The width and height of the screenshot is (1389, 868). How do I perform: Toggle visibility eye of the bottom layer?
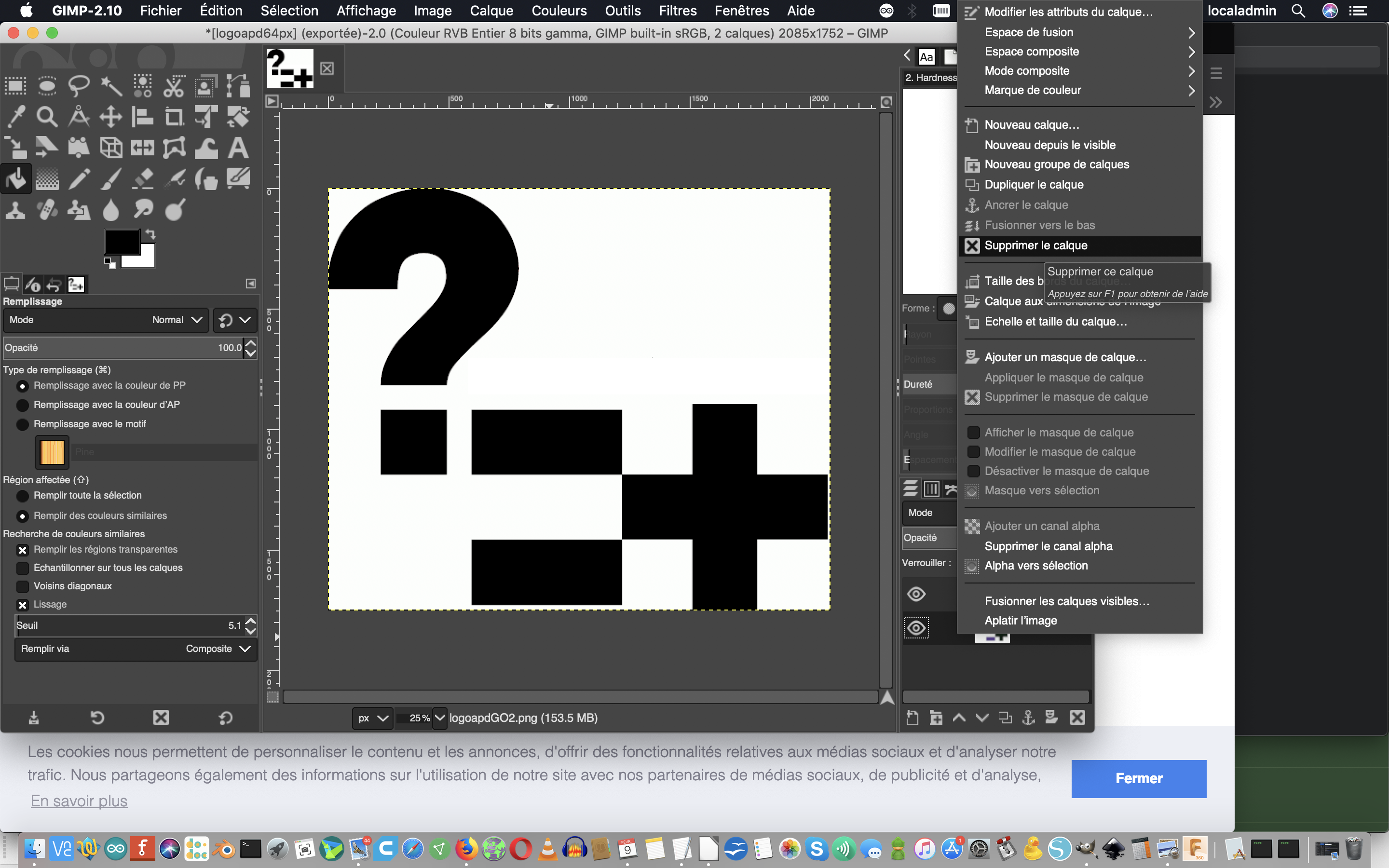pos(916,628)
